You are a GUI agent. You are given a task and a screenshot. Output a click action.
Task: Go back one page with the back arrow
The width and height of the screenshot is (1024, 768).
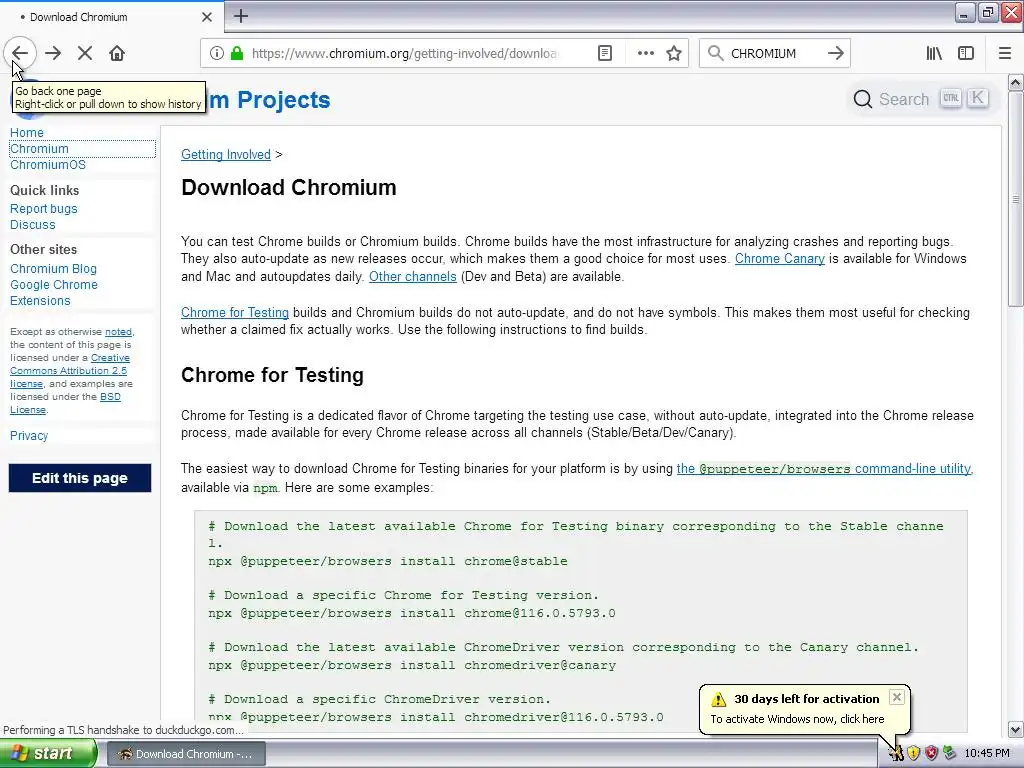tap(20, 53)
